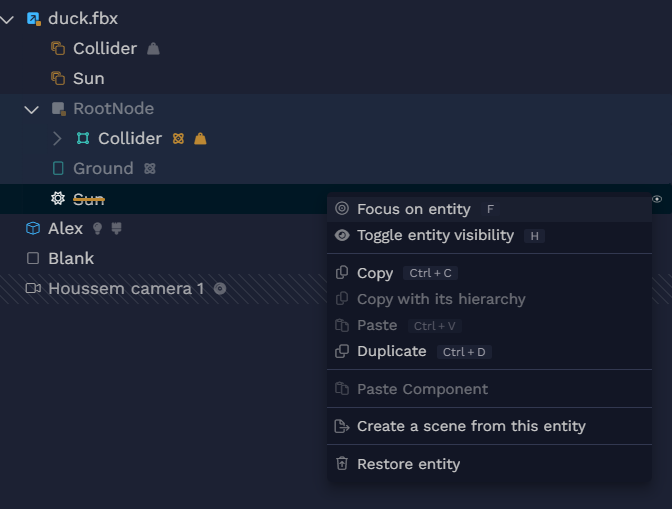Screen dimensions: 672x509
Task: Click the lock icon beside first Collider
Action: [153, 49]
